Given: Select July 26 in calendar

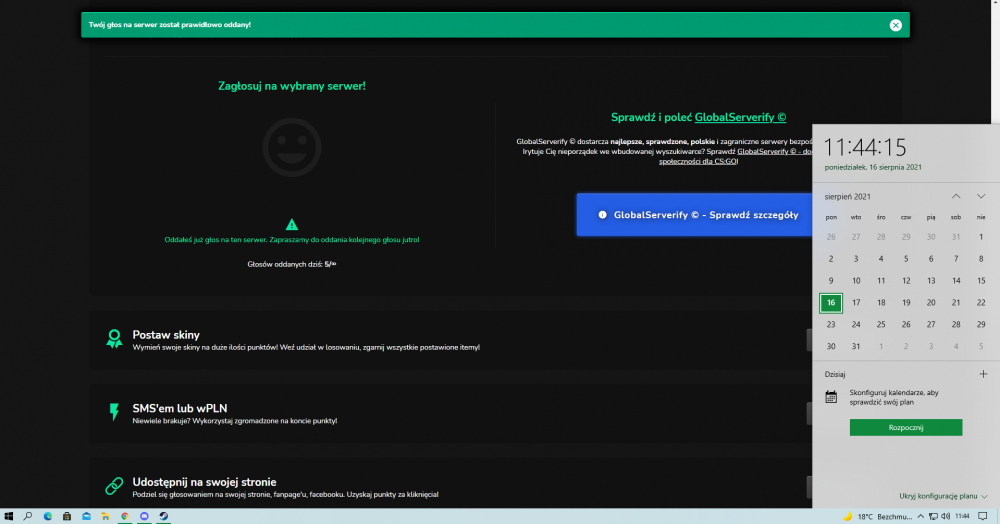Looking at the screenshot, I should (x=830, y=237).
